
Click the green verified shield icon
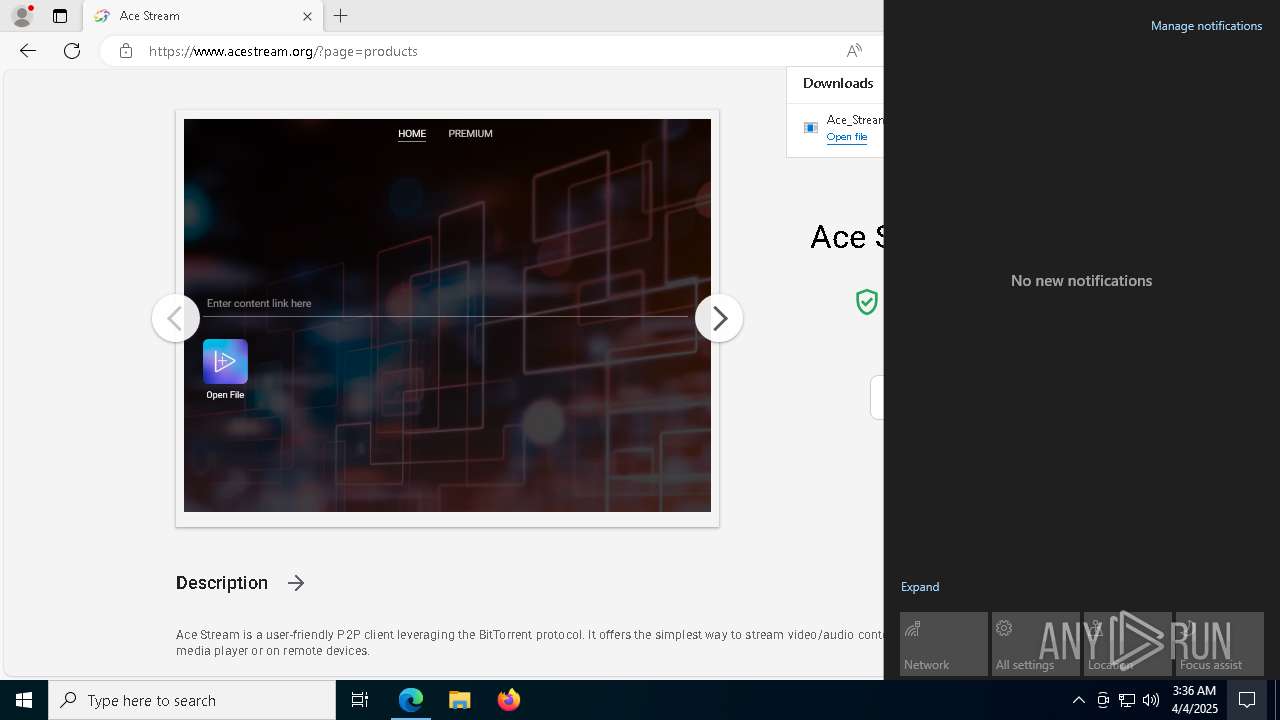coord(867,301)
